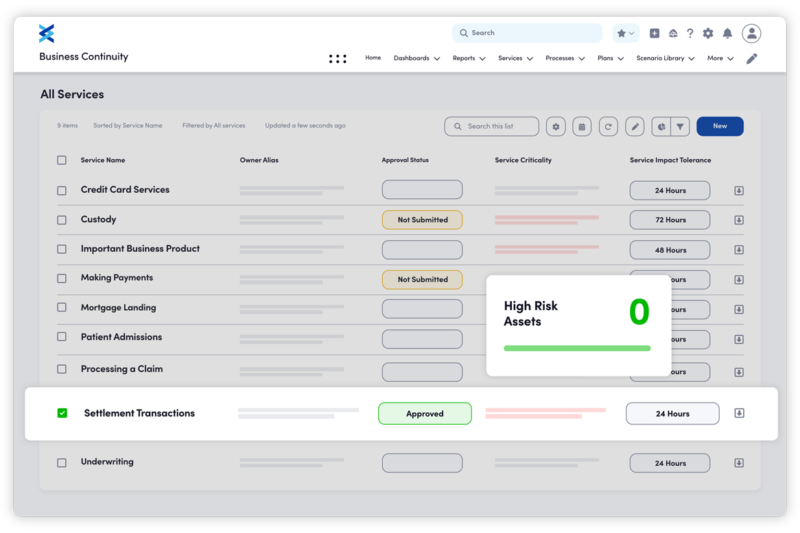Toggle the select-all checkbox in header
The height and width of the screenshot is (533, 800).
[62, 160]
